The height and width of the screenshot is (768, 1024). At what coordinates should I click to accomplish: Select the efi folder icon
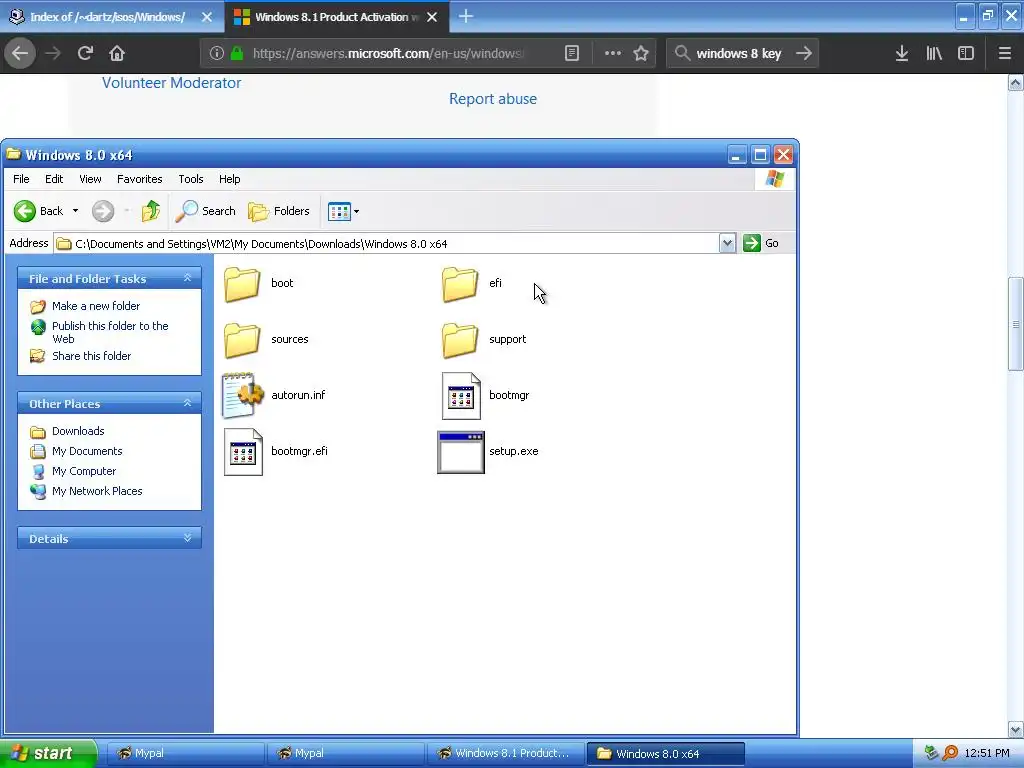[x=460, y=284]
